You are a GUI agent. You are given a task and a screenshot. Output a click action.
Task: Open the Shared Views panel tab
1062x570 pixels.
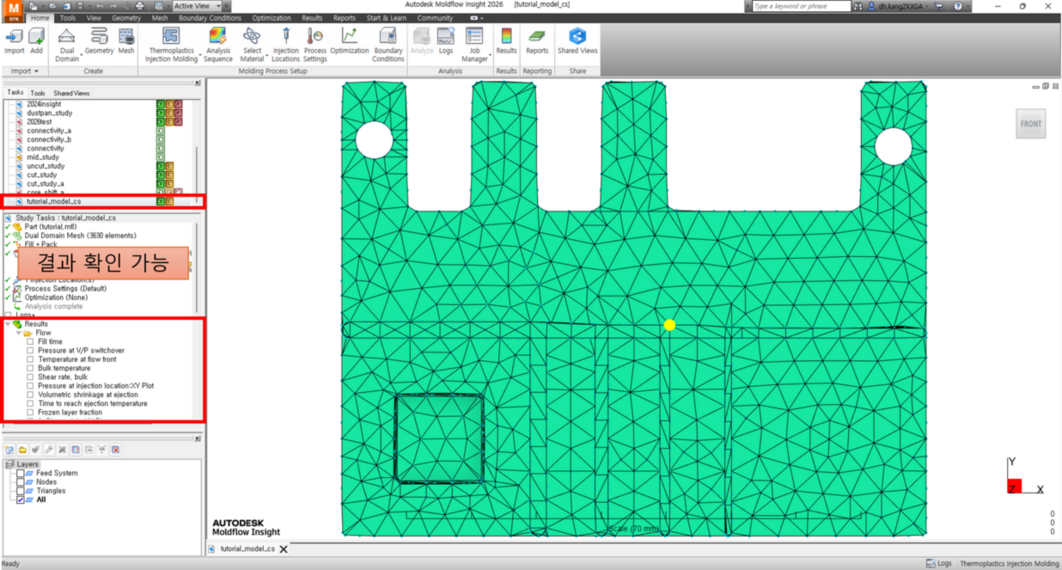tap(71, 93)
